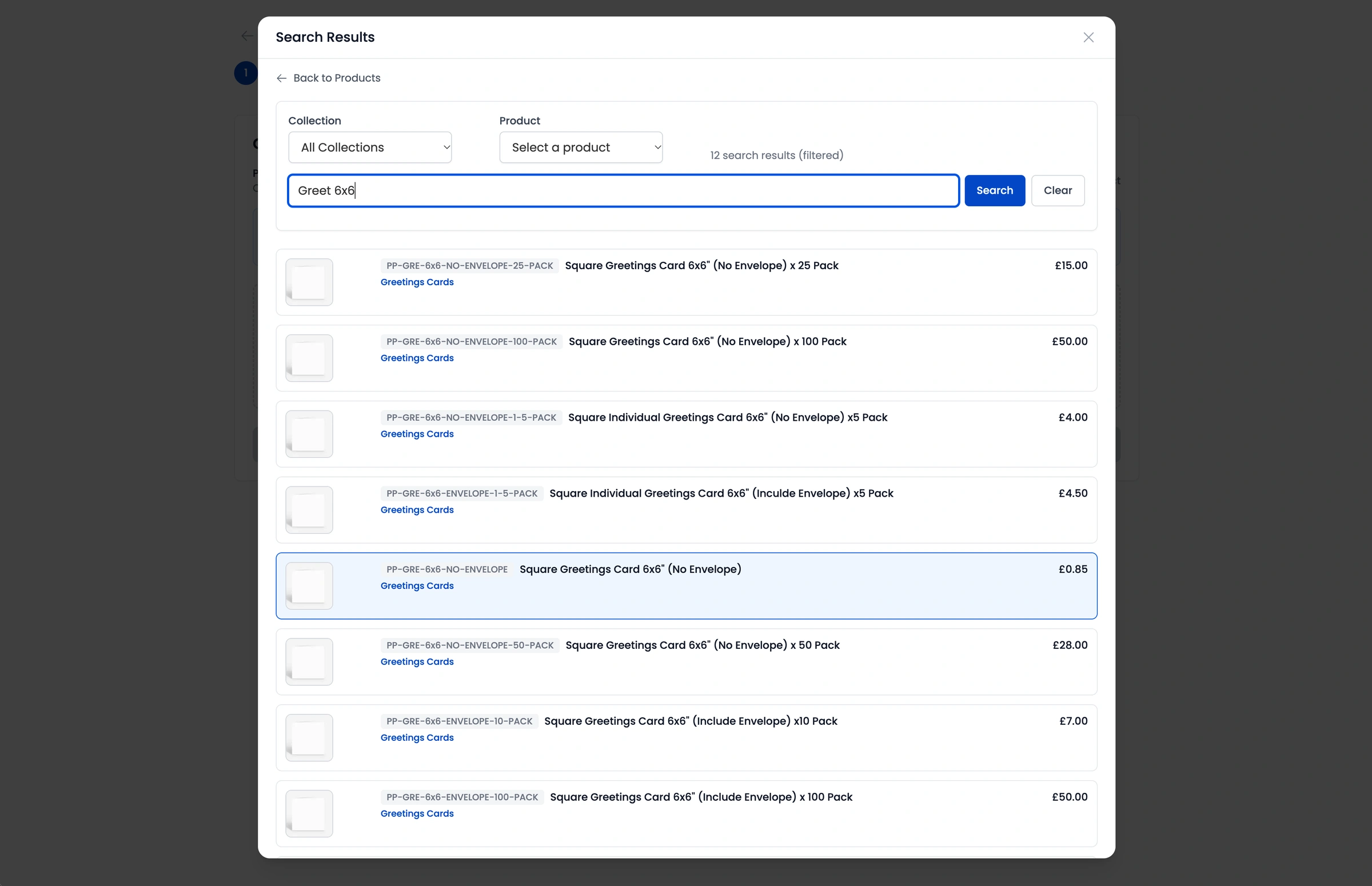The width and height of the screenshot is (1372, 886).
Task: Click the £4.50 price
Action: [x=1072, y=493]
